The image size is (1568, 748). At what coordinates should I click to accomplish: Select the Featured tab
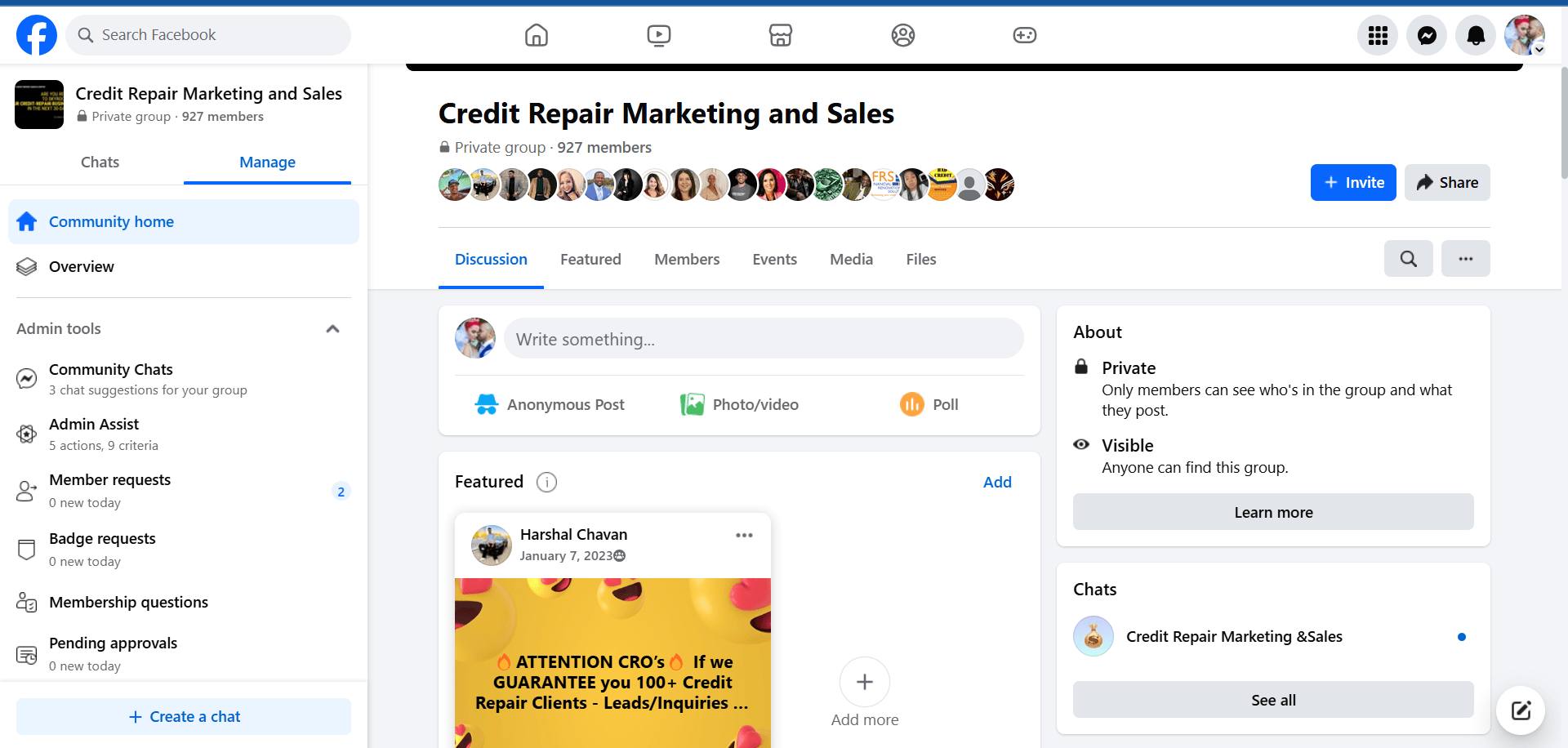[x=590, y=260]
